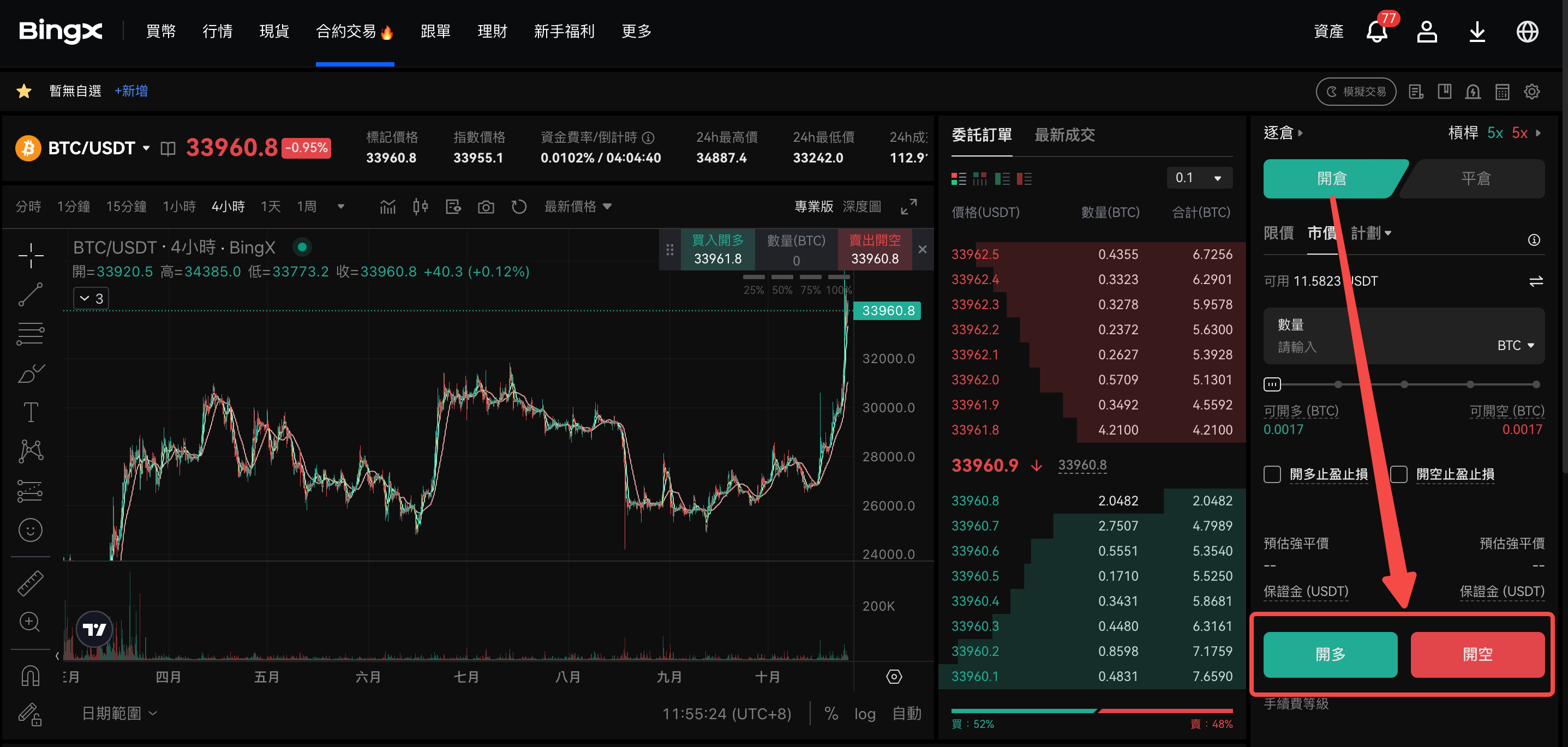The height and width of the screenshot is (747, 1568).
Task: Open the trading settings gear icon
Action: (1531, 91)
